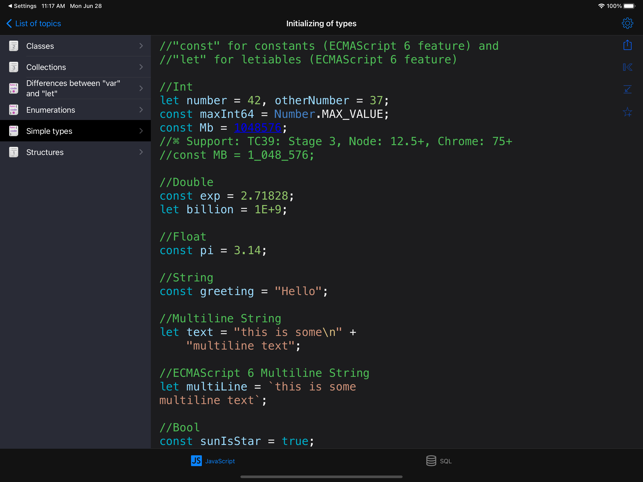Expand chevron for Differences between var and let

click(x=141, y=89)
